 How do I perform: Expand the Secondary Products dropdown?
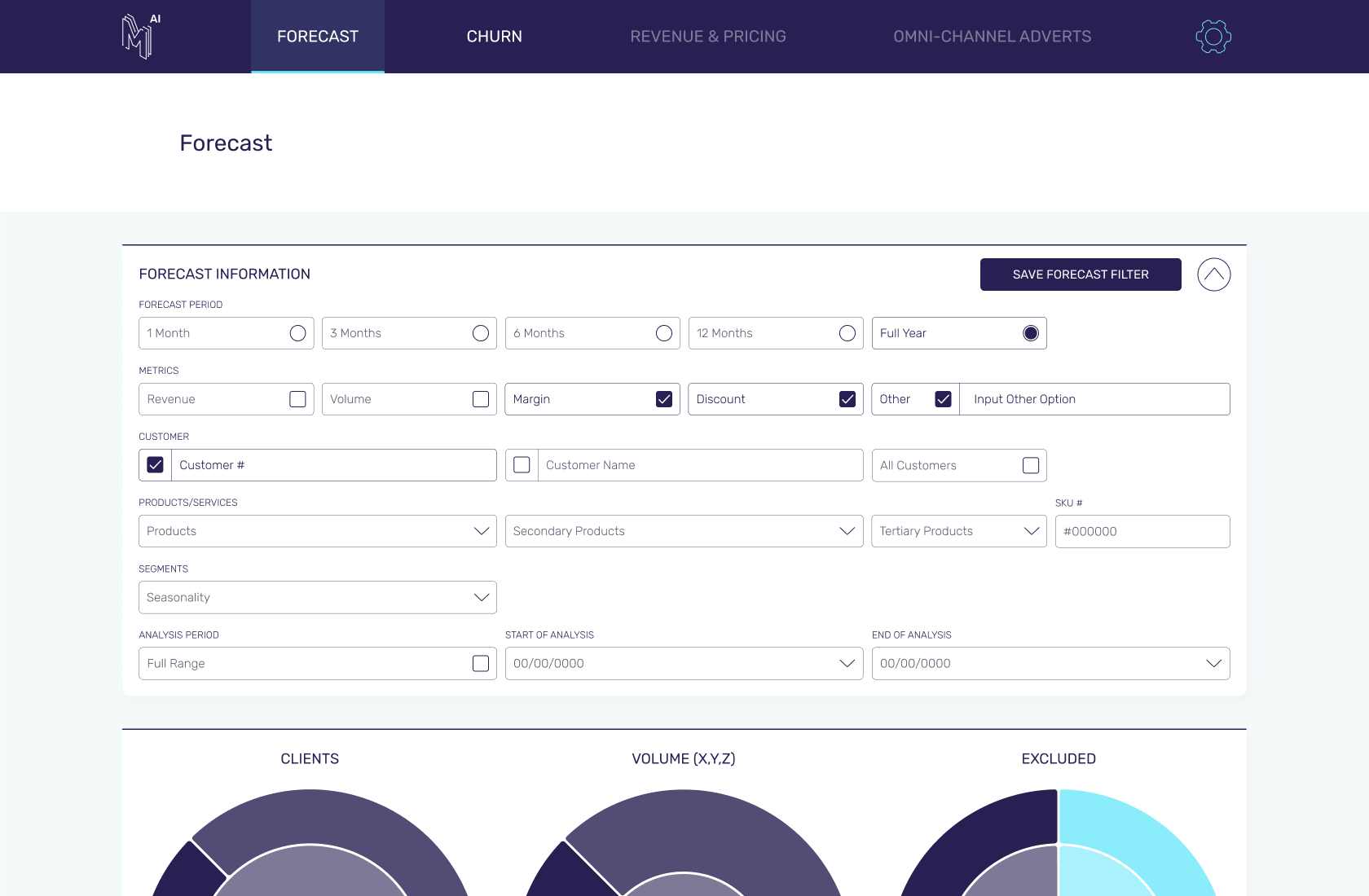tap(684, 531)
